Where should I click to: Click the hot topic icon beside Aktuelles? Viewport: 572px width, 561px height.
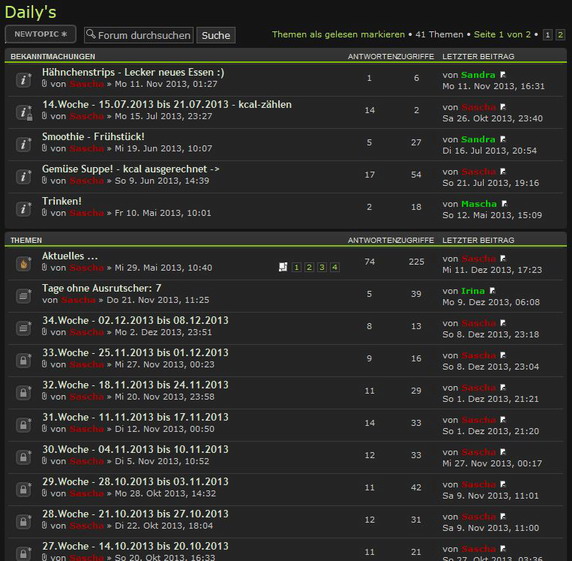click(24, 263)
